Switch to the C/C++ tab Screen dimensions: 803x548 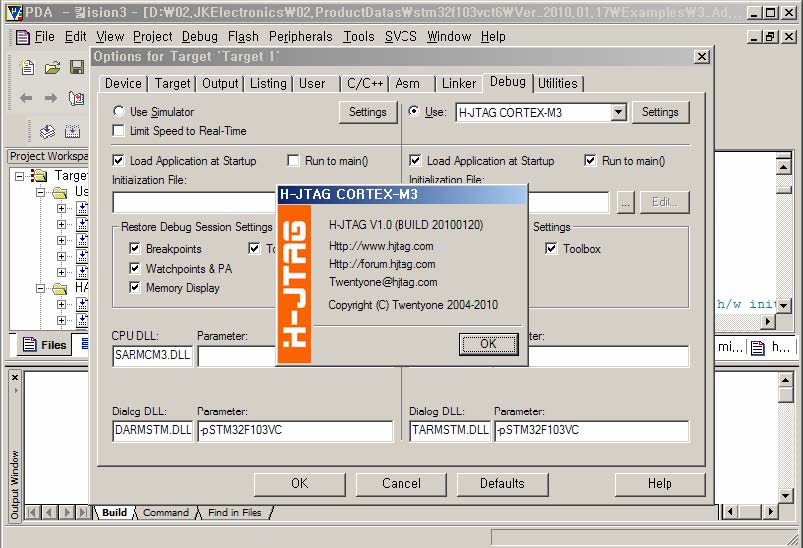point(365,83)
